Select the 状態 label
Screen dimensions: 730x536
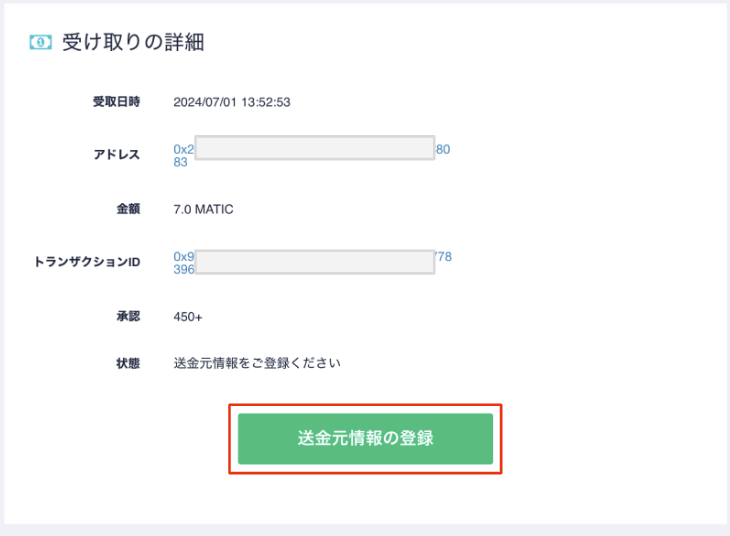point(128,362)
